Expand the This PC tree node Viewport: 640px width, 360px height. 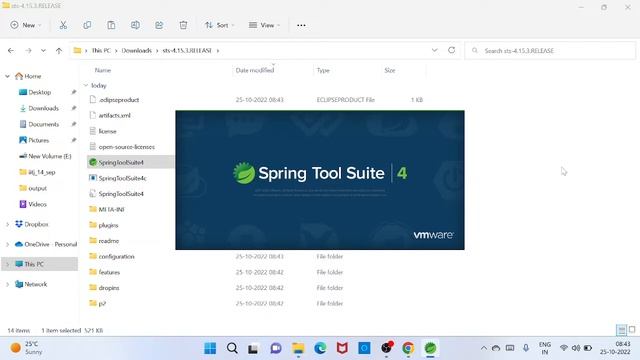(7, 264)
